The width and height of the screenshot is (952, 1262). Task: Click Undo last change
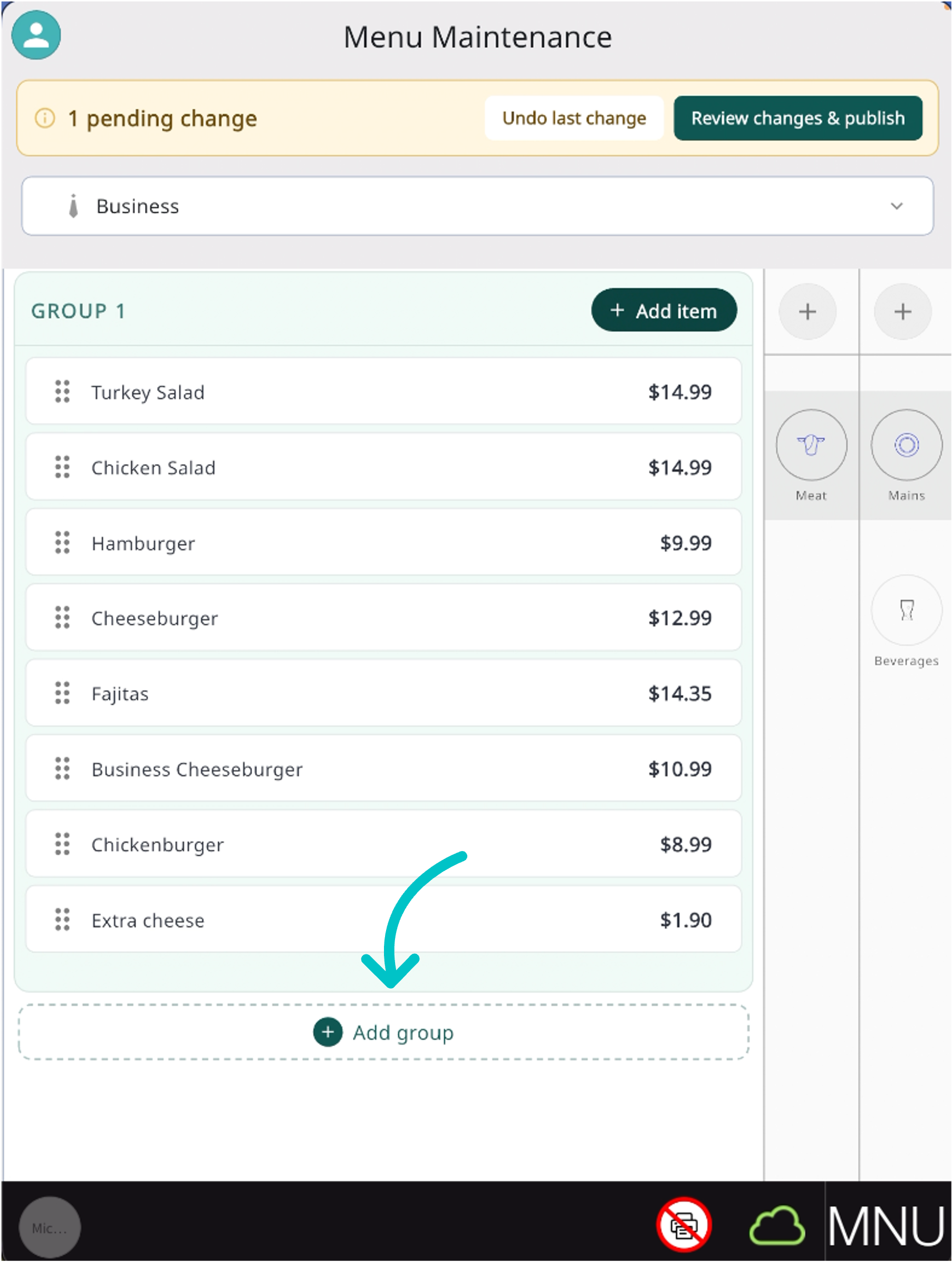[574, 118]
